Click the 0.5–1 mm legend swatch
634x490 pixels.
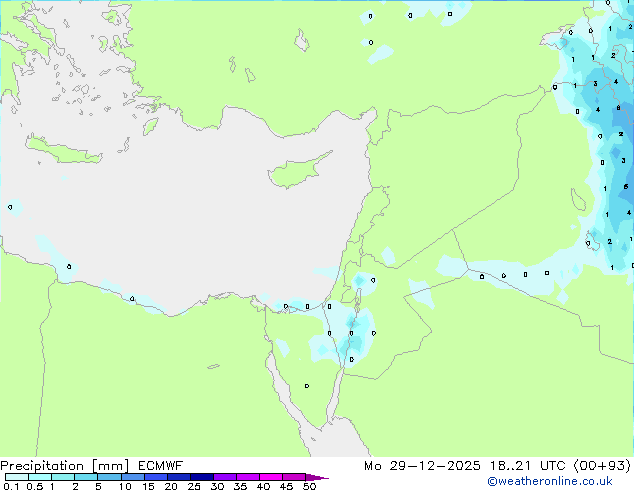pyautogui.click(x=40, y=477)
